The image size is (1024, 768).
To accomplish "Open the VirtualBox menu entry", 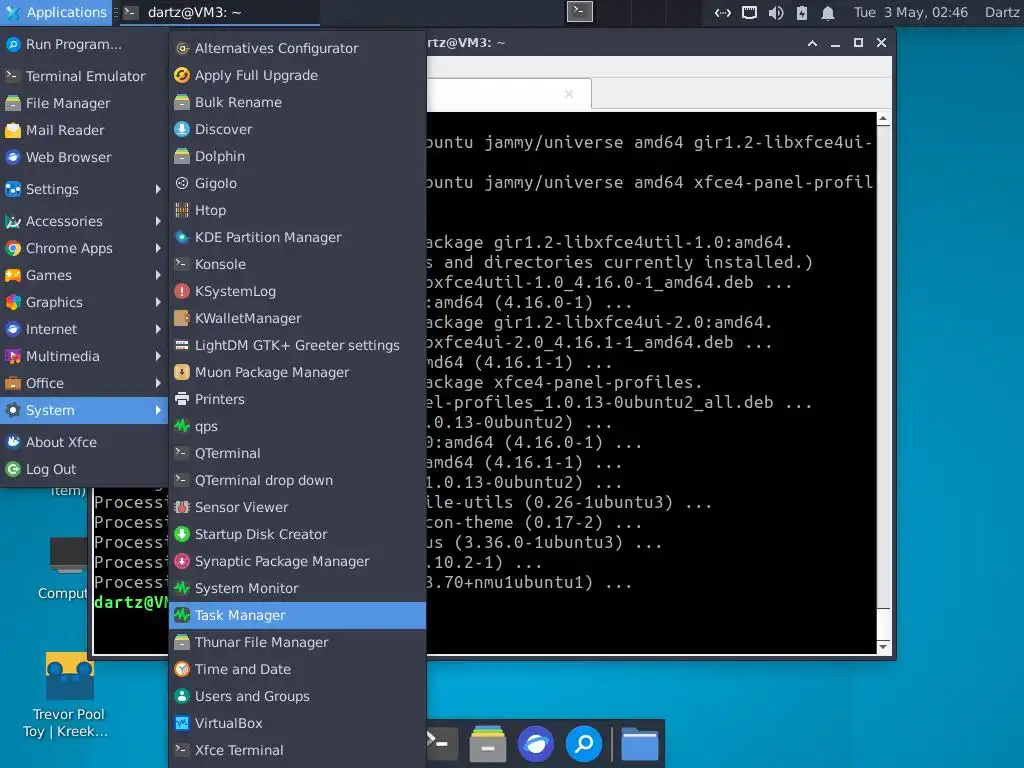I will [x=297, y=723].
